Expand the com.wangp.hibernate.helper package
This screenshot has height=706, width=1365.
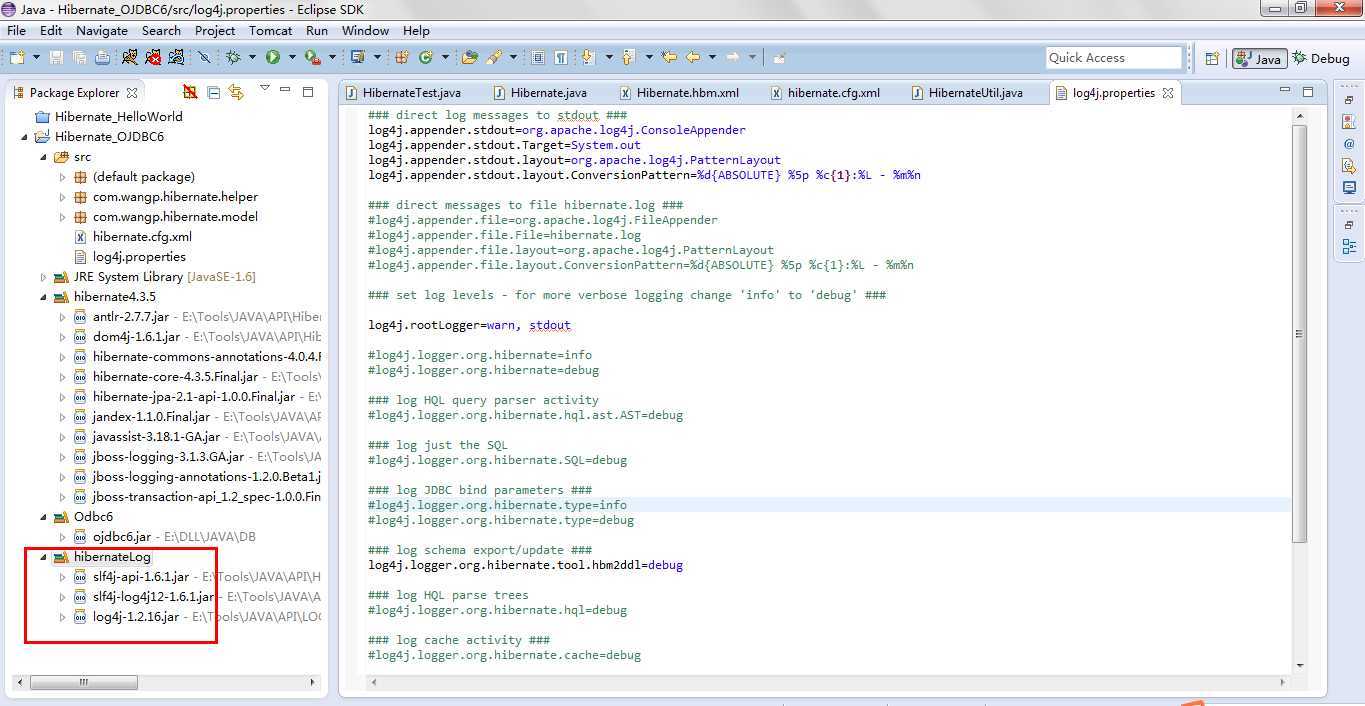tap(62, 197)
